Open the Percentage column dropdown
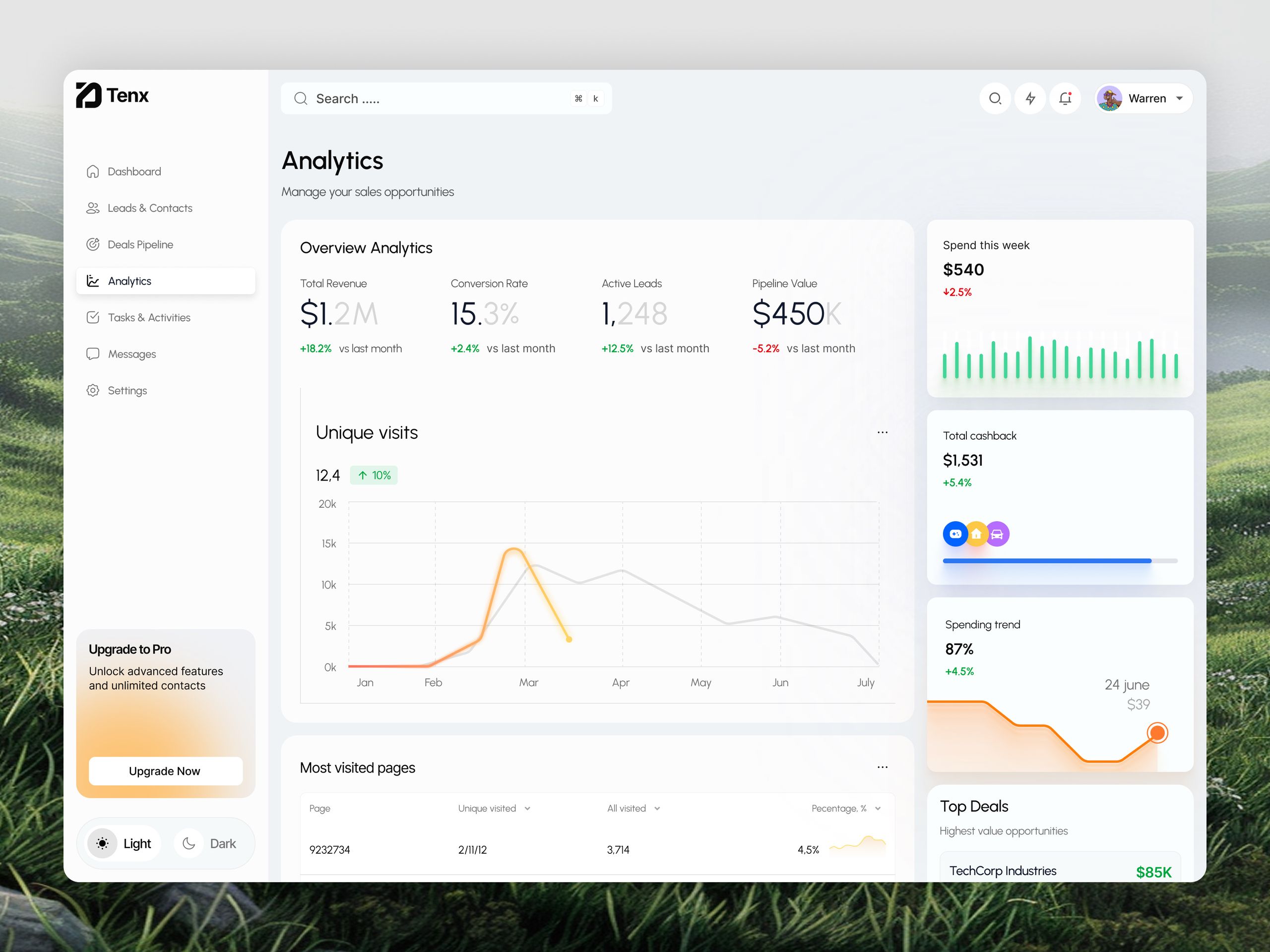 click(x=877, y=808)
